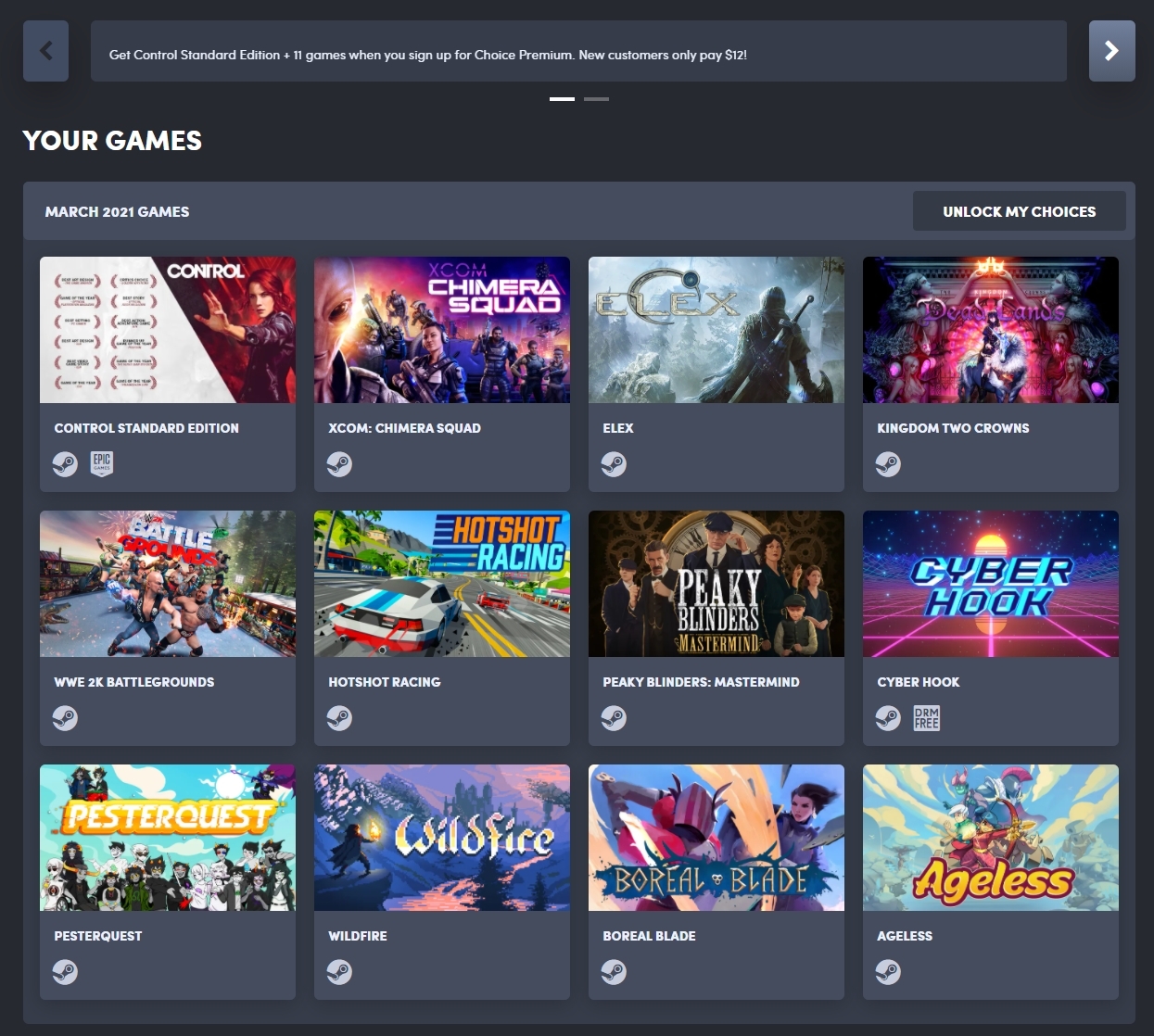The width and height of the screenshot is (1154, 1036).
Task: Click the HOTSHOT RACING title text
Action: 385,682
